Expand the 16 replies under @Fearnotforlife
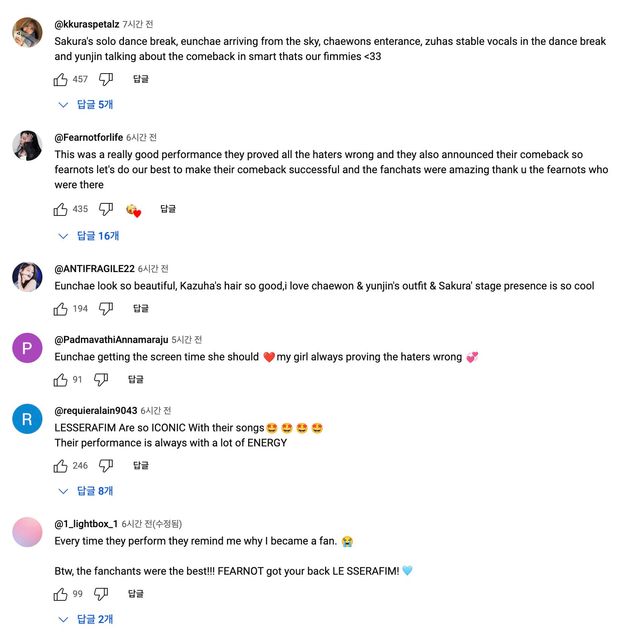Image resolution: width=620 pixels, height=640 pixels. [x=90, y=236]
